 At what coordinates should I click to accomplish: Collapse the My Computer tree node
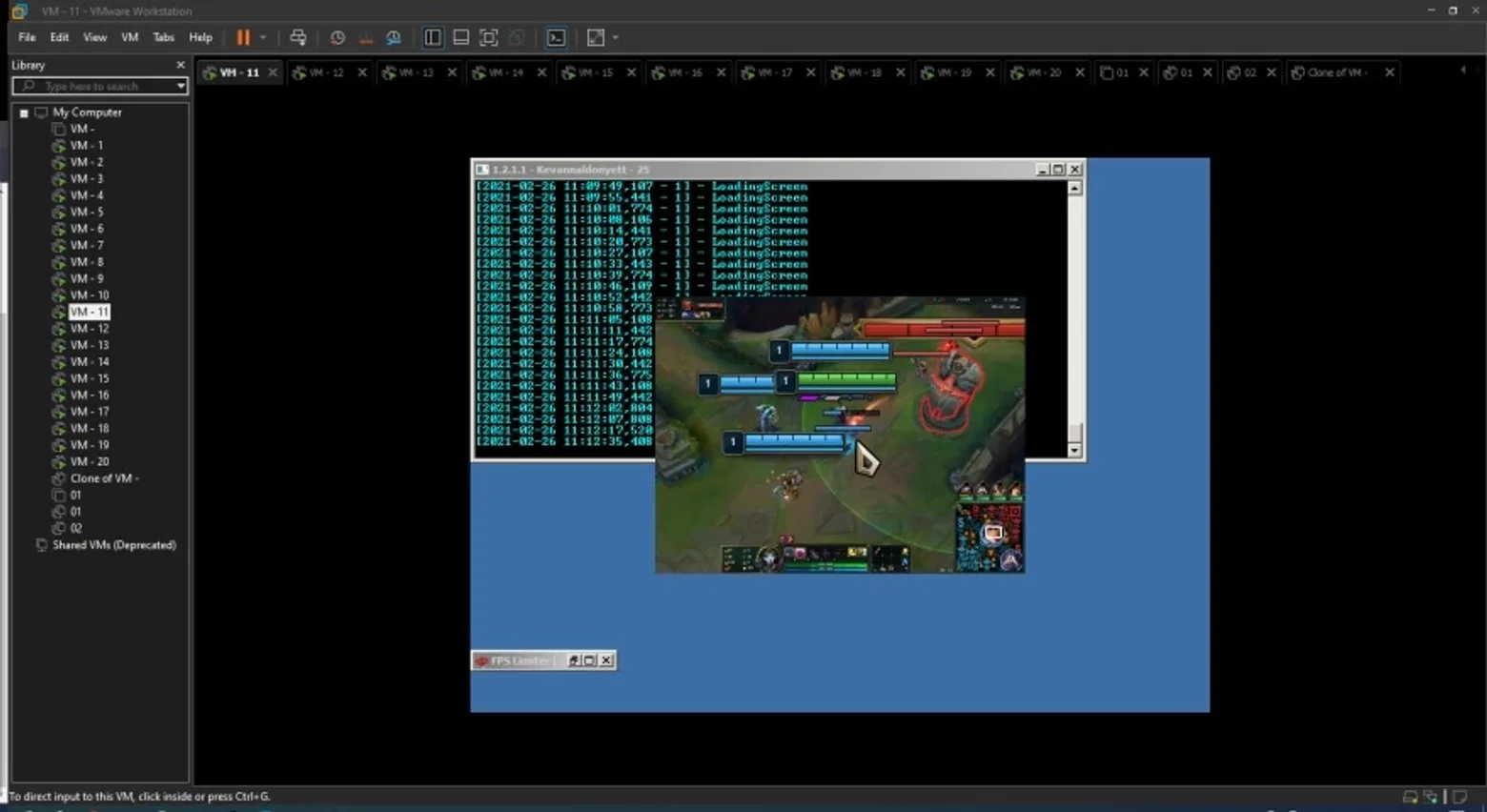tap(24, 112)
